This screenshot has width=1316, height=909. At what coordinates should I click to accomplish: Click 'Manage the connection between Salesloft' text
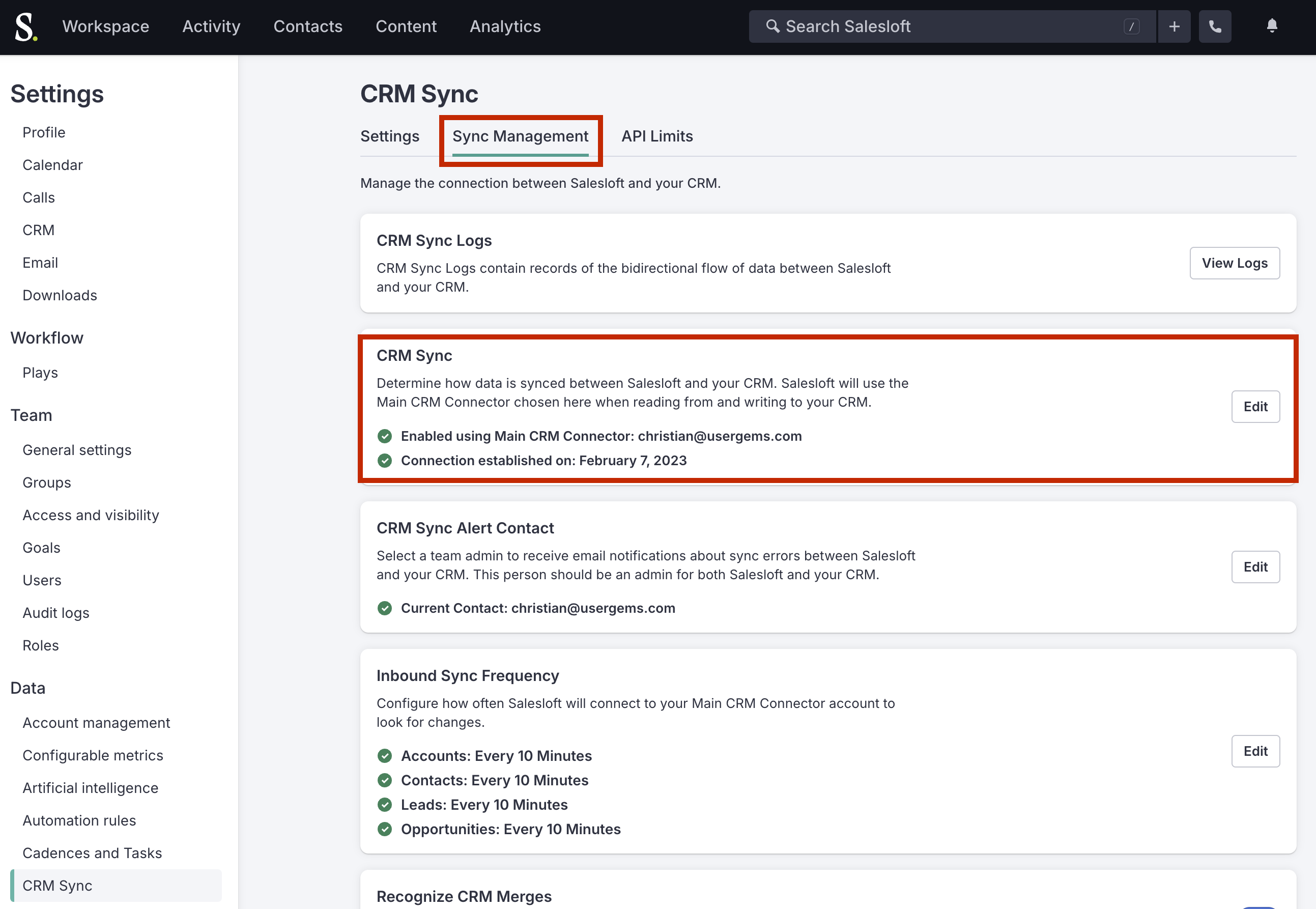[x=540, y=183]
